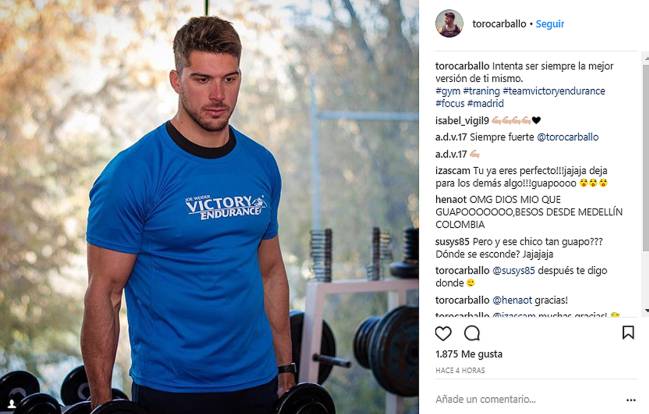Image resolution: width=649 pixels, height=414 pixels.
Task: Open the three-dots more options menu
Action: [631, 400]
